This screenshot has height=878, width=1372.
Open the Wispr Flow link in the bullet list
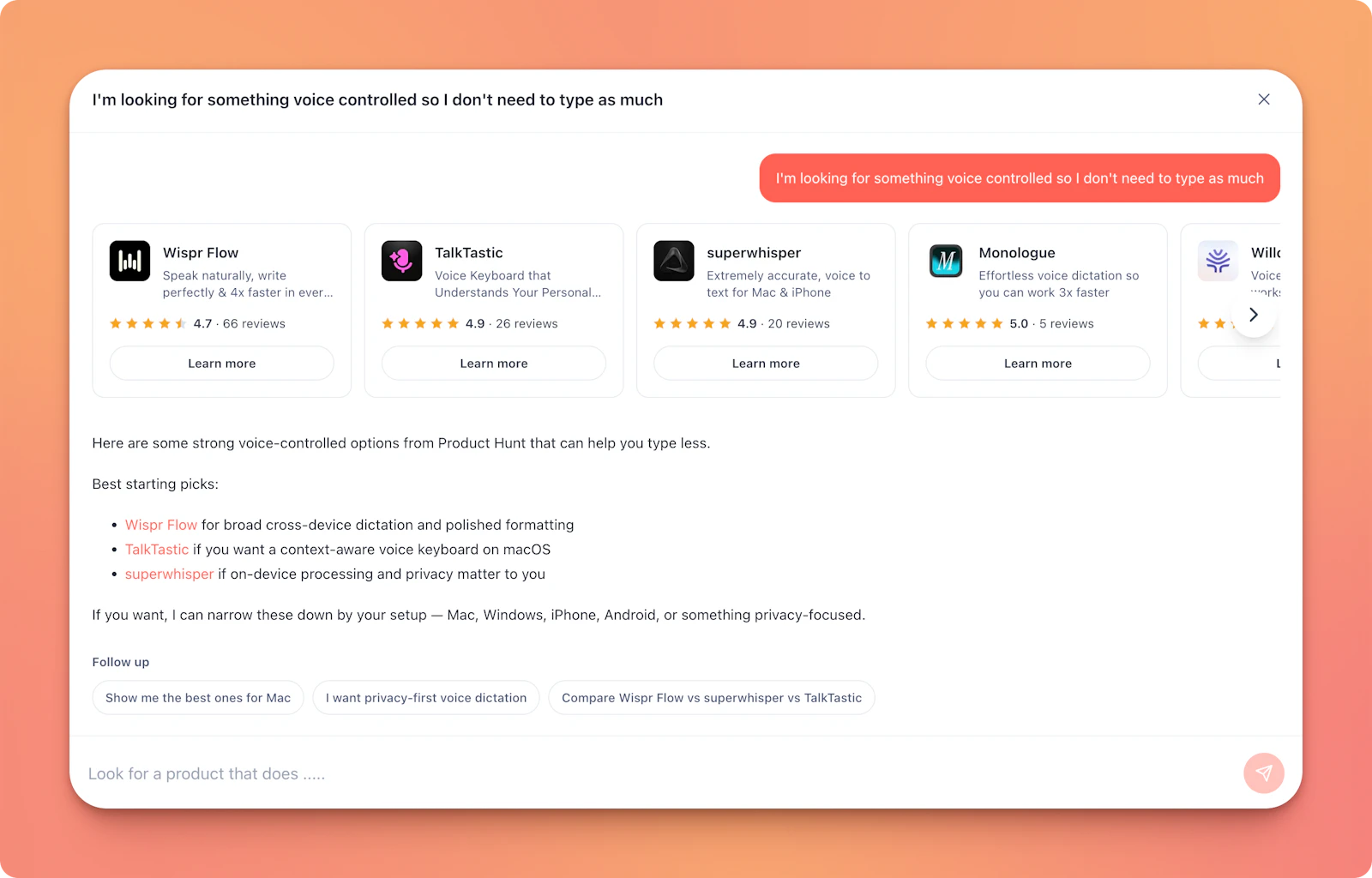pos(161,525)
